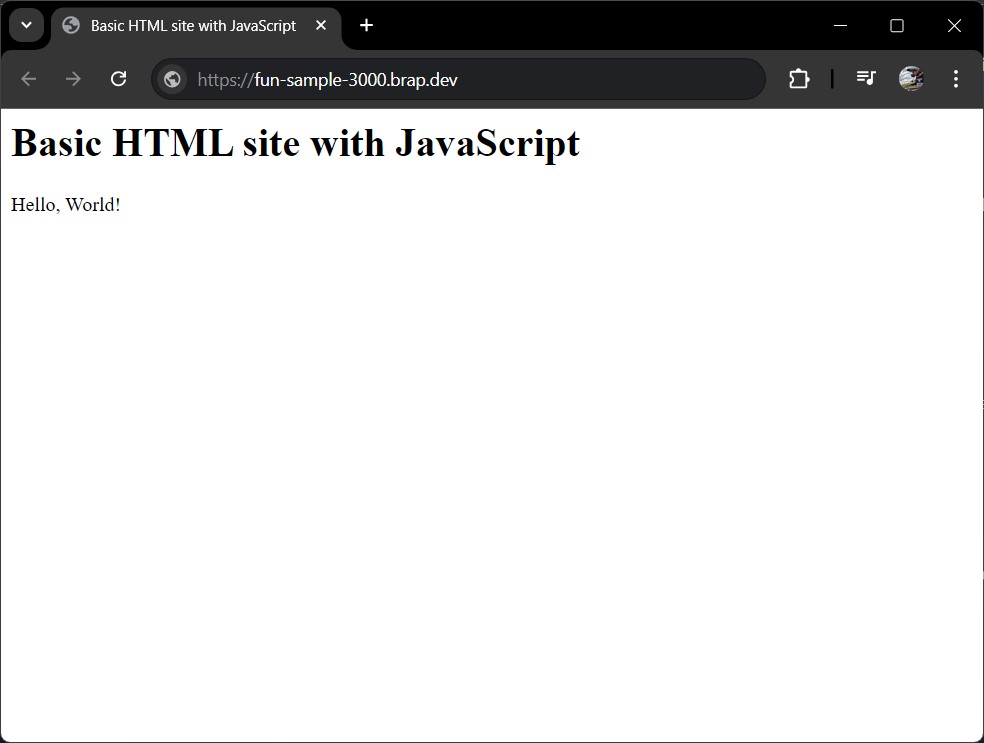The height and width of the screenshot is (743, 984).
Task: Click the site information globe icon
Action: point(171,79)
